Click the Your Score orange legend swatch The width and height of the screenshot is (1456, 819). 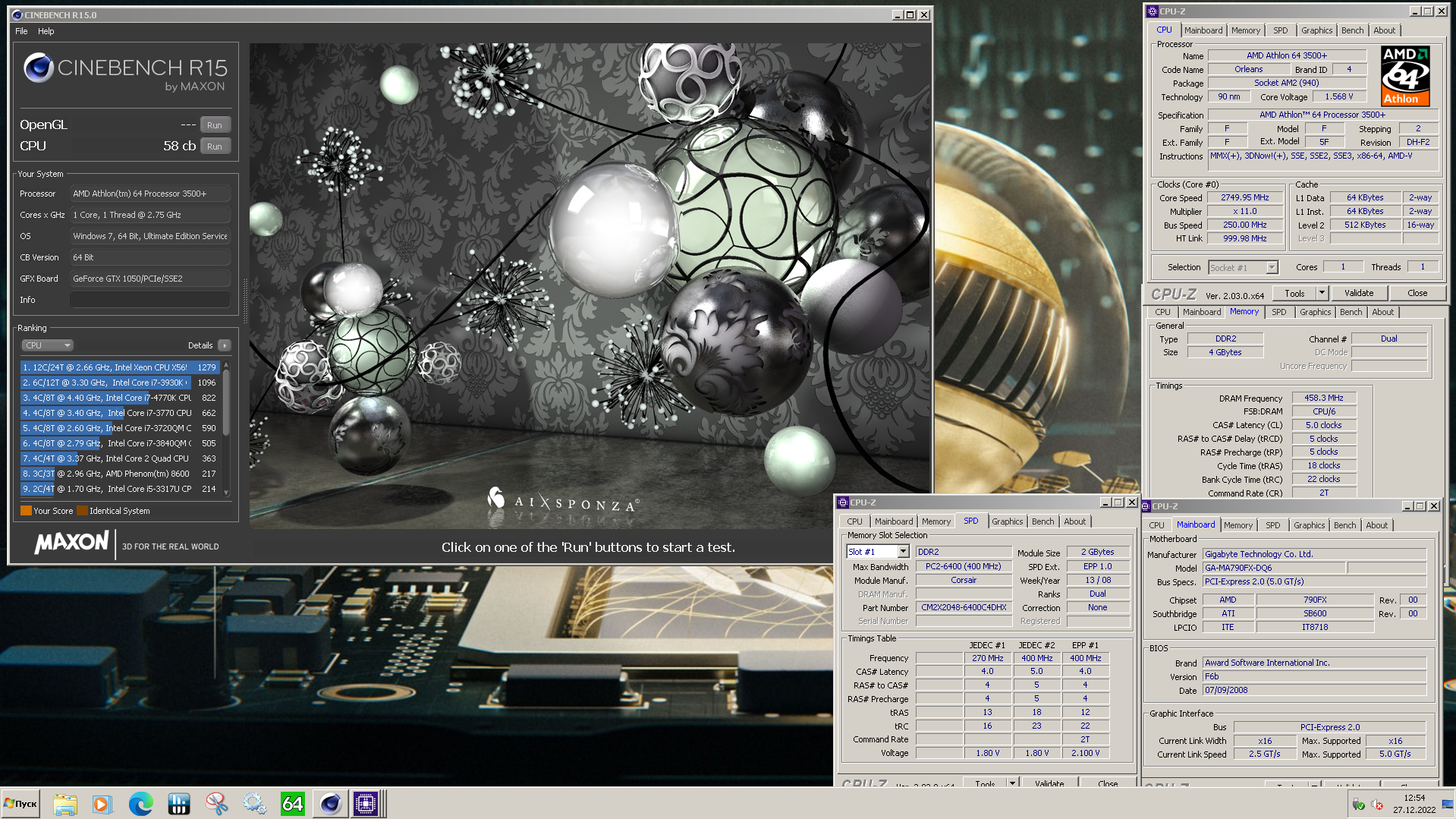26,511
